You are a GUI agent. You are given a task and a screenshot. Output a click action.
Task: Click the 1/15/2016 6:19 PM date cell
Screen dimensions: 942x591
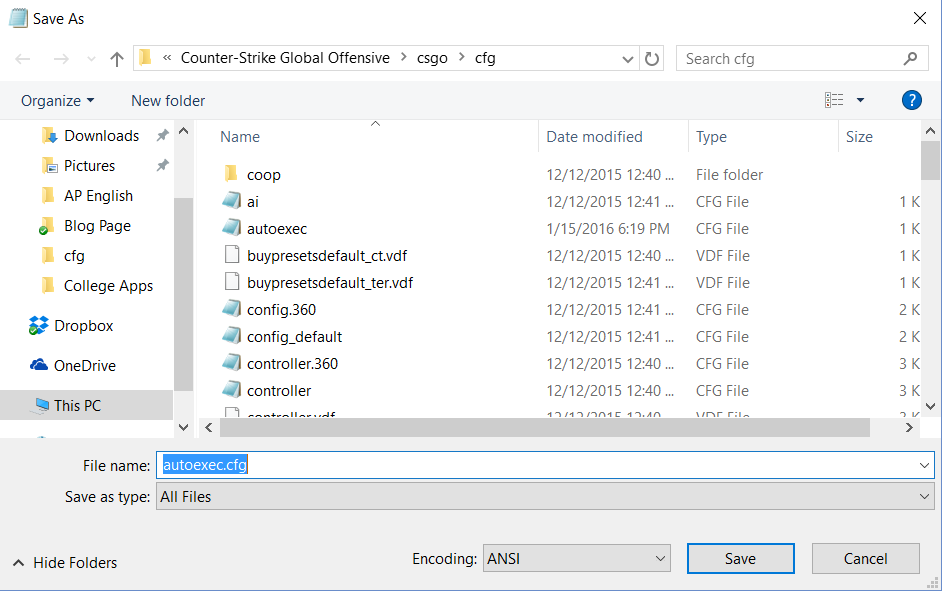[x=607, y=229]
